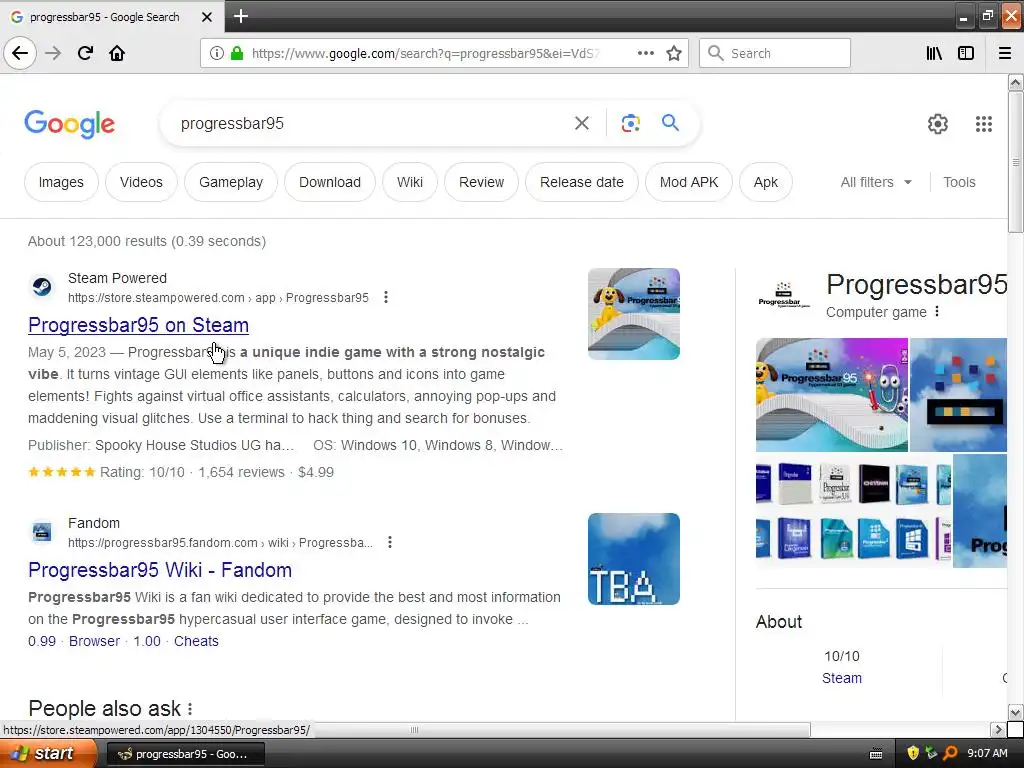Open the Firefox hamburger menu

pyautogui.click(x=1005, y=53)
